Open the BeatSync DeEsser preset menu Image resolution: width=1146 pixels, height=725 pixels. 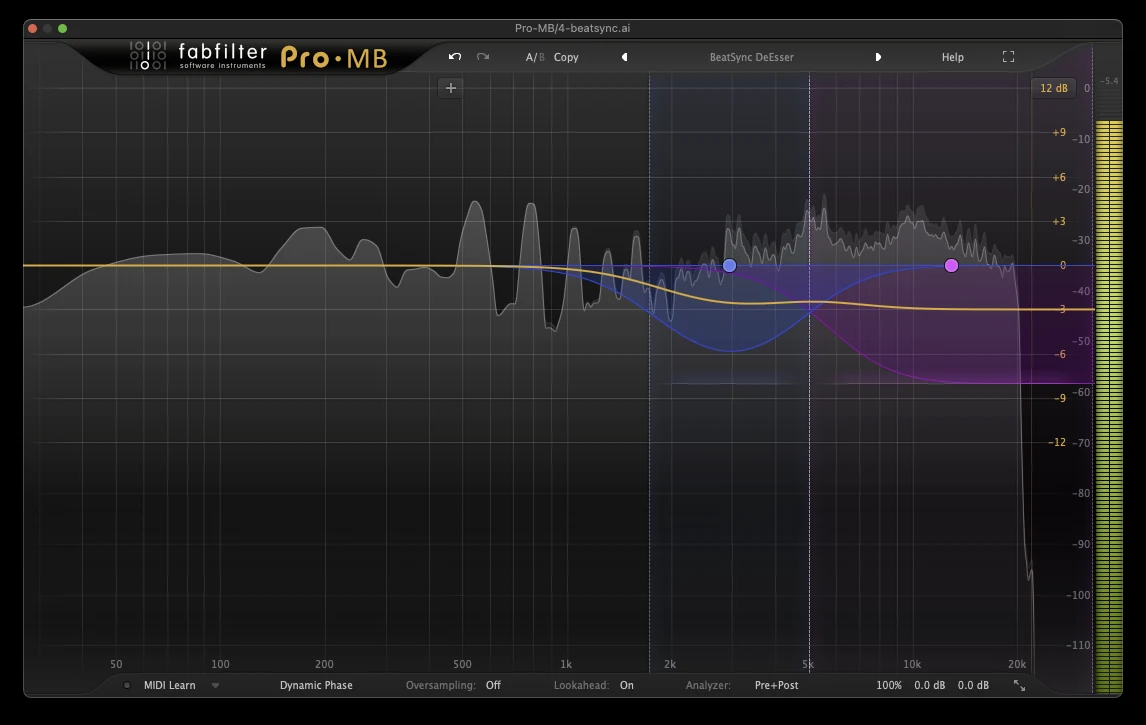tap(751, 57)
